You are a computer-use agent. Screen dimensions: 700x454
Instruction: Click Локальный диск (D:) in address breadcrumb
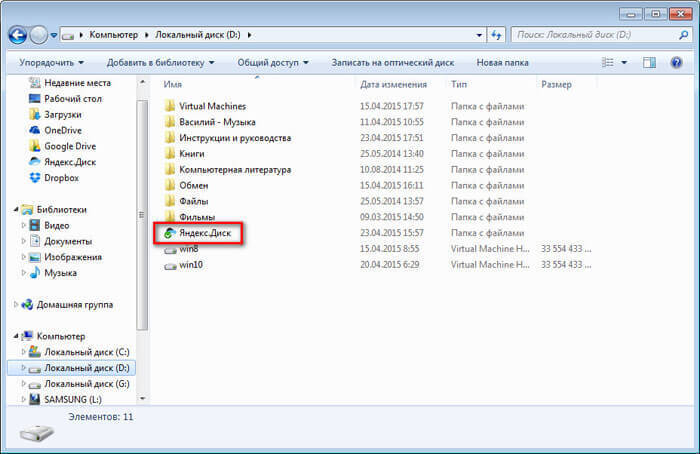pos(197,35)
